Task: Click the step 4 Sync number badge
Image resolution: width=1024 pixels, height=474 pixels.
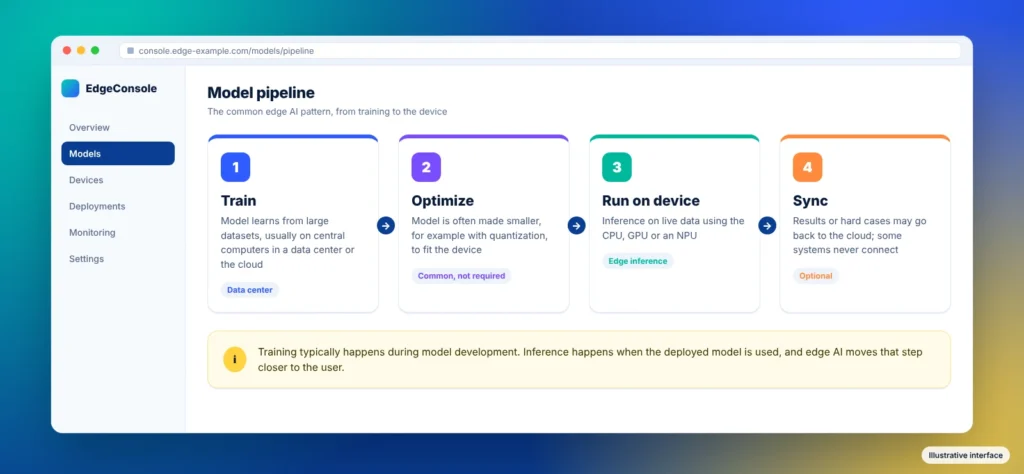Action: 807,167
